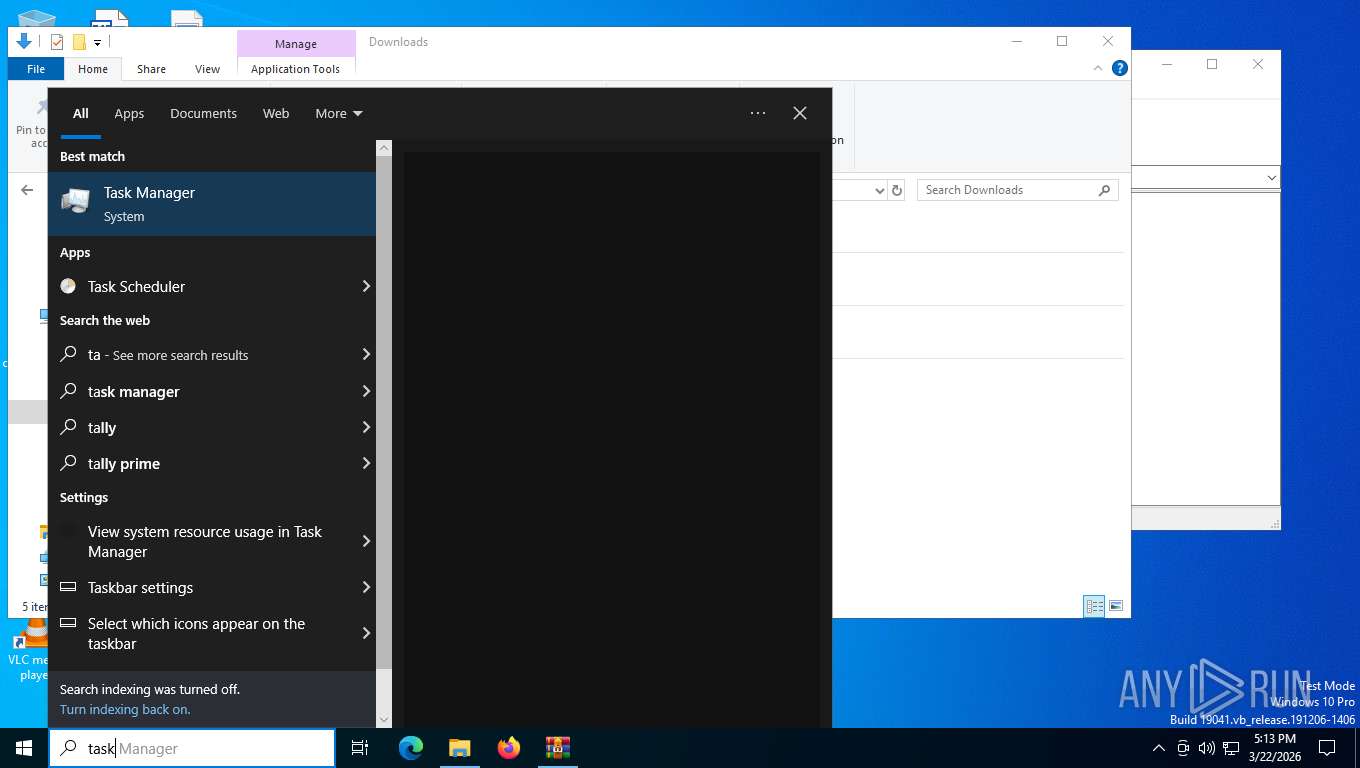Click the Manage contextual tab
1360x768 pixels.
[x=296, y=44]
